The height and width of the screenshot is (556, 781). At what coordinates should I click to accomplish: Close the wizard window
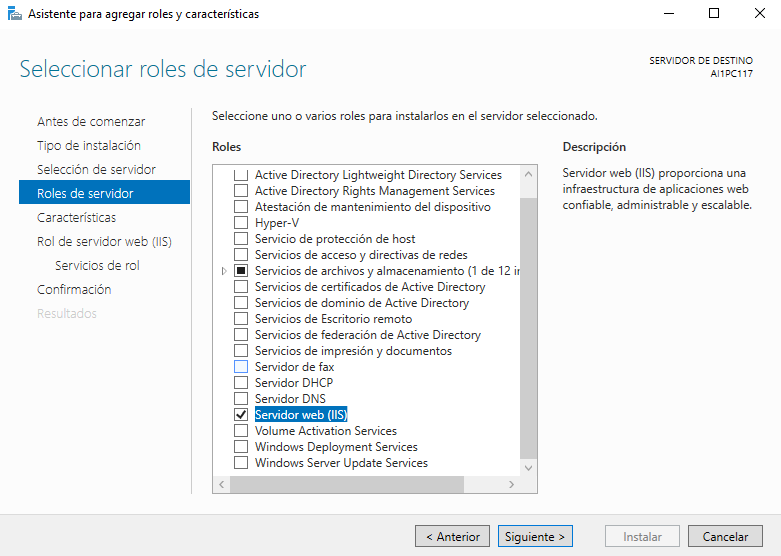point(760,13)
